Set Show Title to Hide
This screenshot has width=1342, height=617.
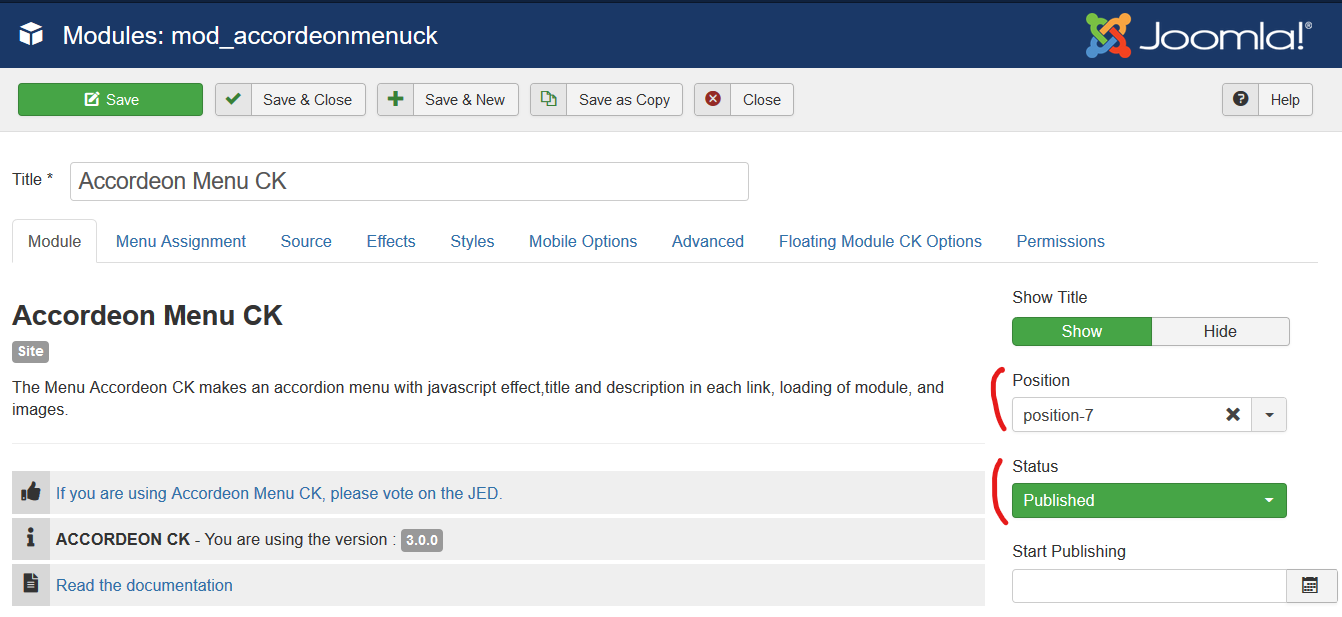click(x=1220, y=331)
